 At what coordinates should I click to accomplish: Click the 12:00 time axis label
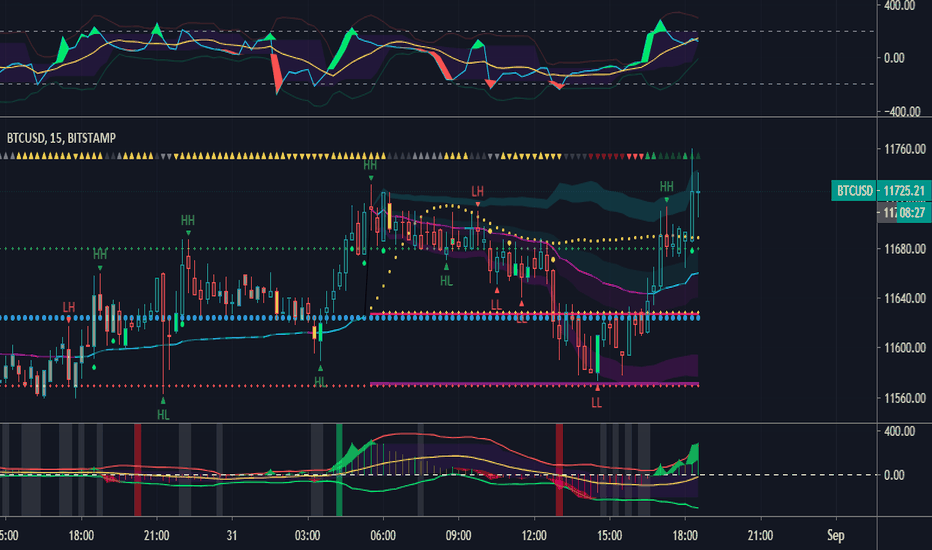534,536
